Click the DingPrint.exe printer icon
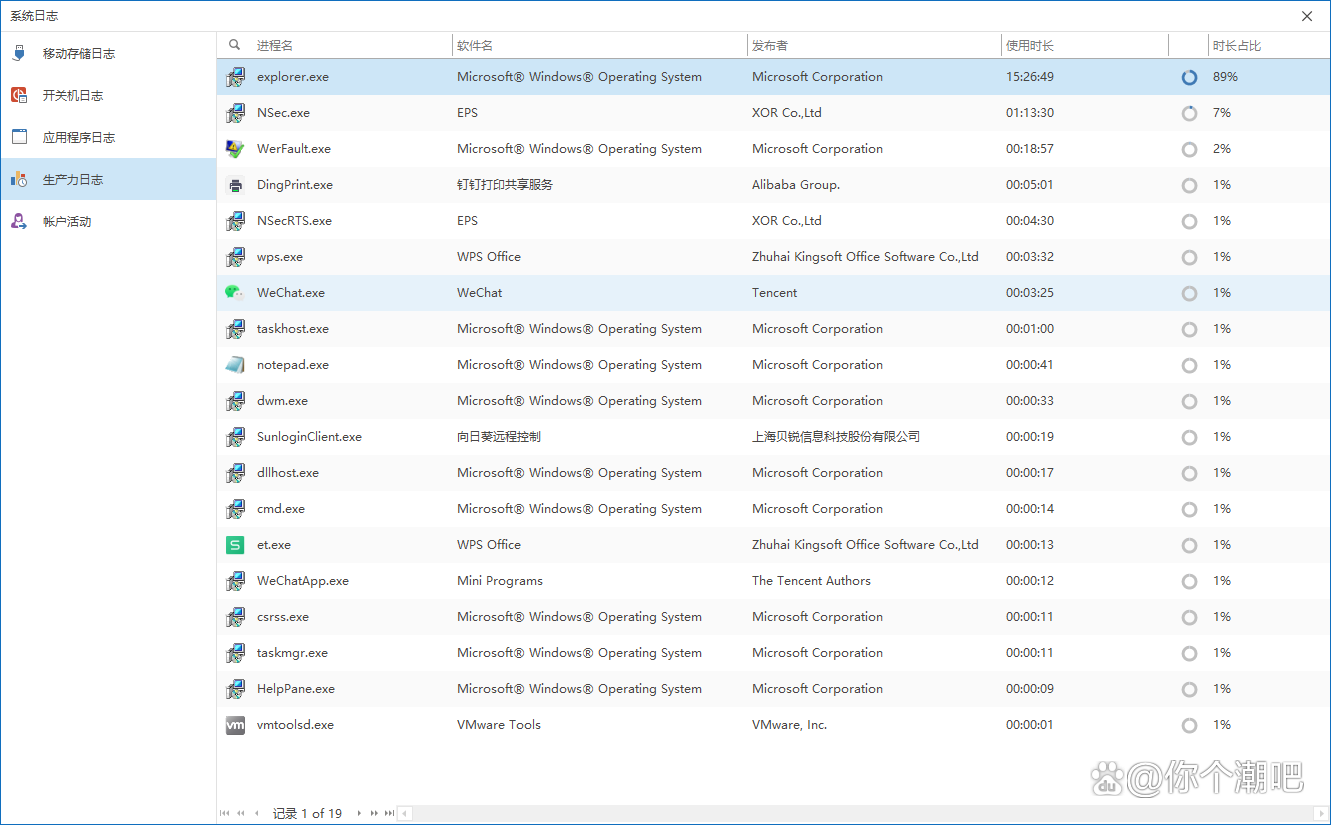This screenshot has height=825, width=1331. (x=235, y=185)
